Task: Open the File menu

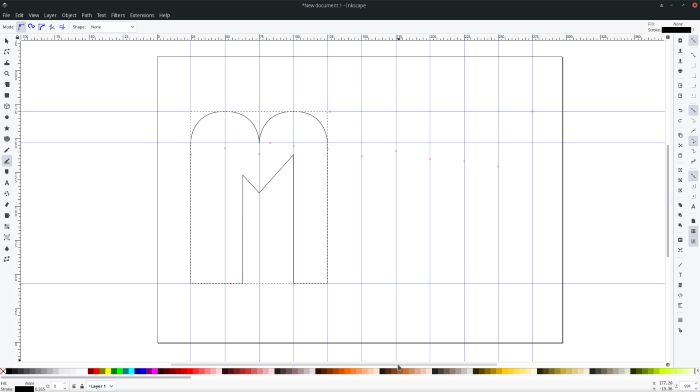Action: pyautogui.click(x=6, y=15)
